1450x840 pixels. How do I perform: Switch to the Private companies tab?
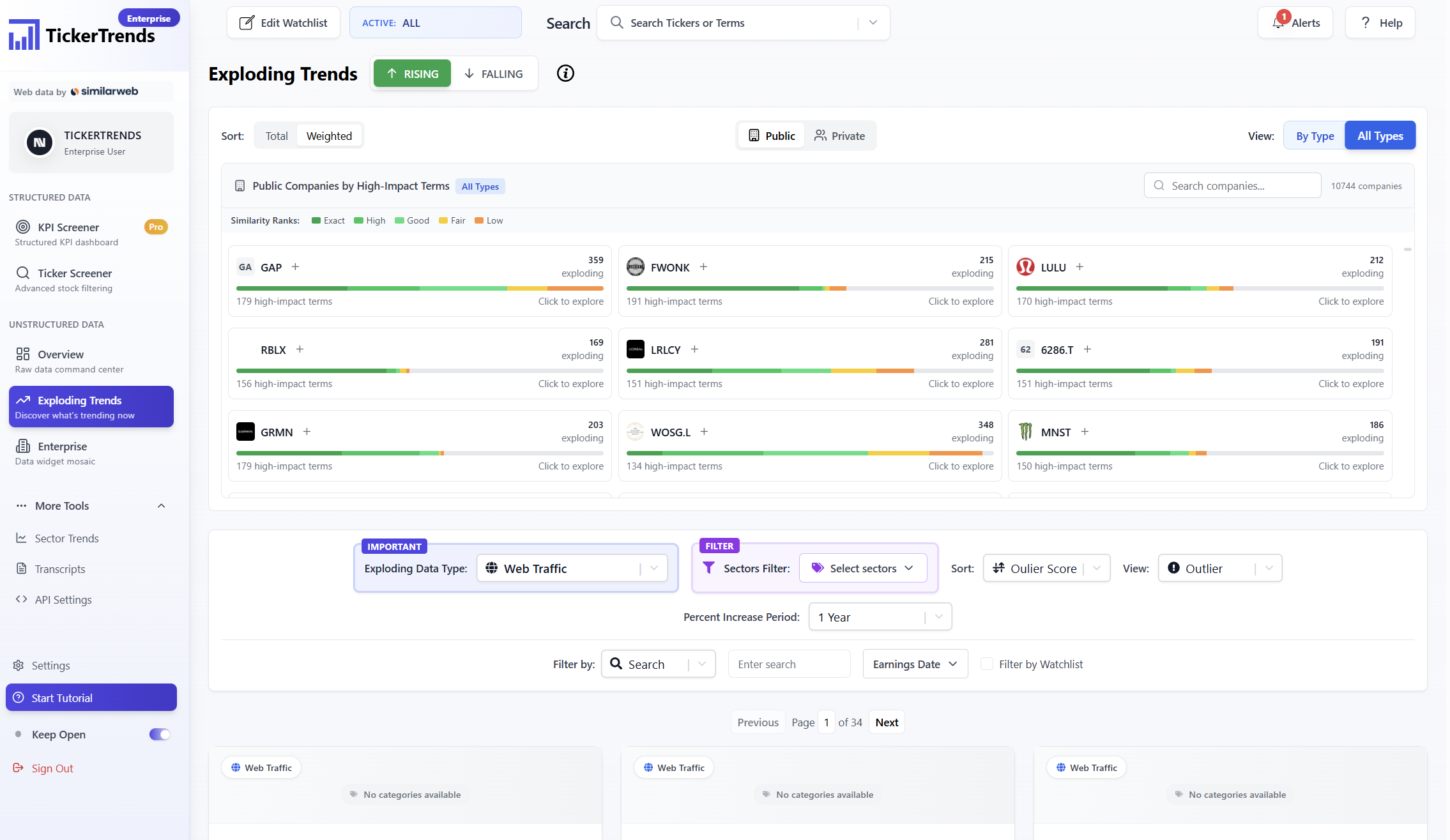[839, 136]
